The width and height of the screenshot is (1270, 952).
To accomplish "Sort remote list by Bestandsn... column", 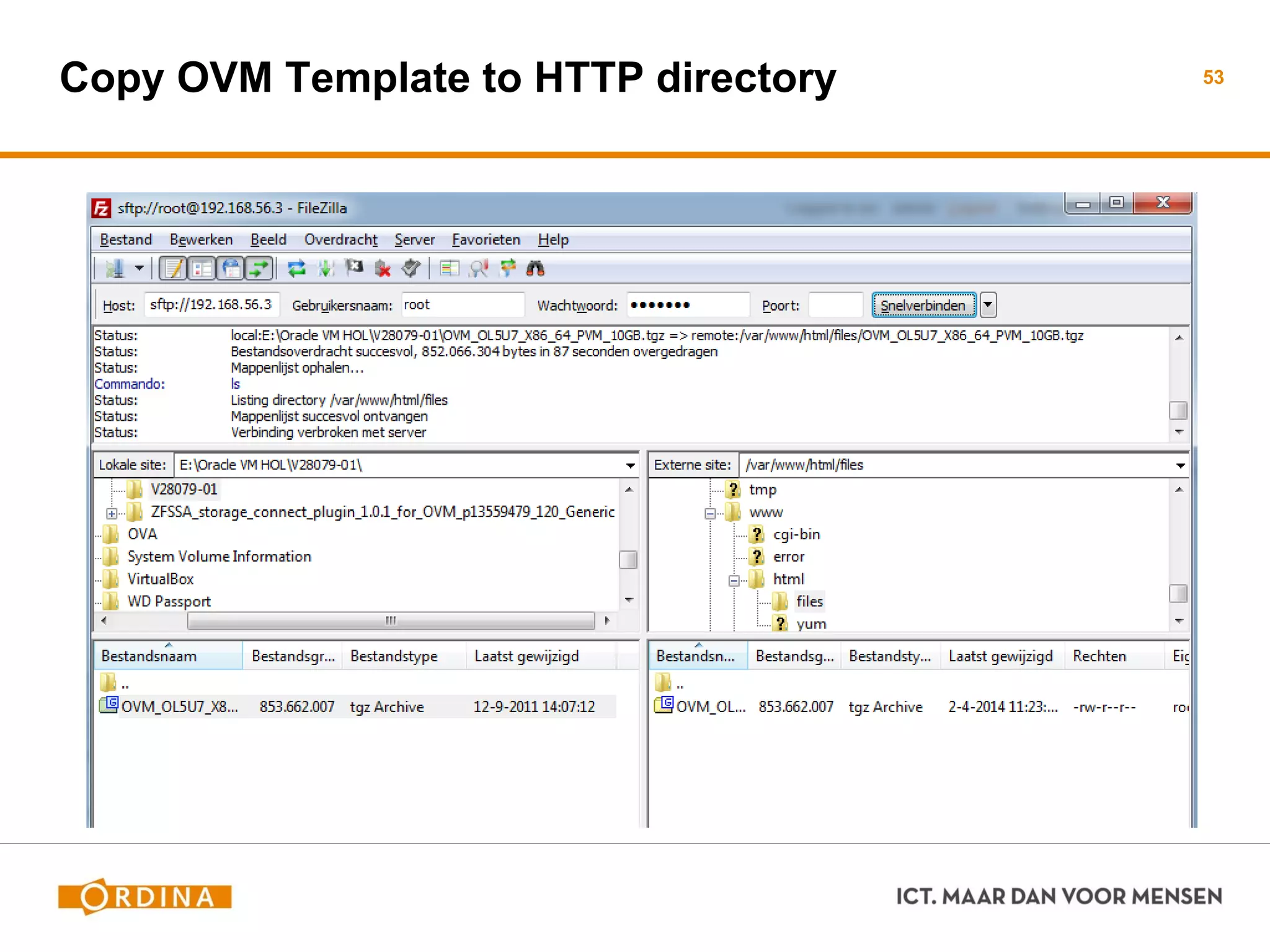I will click(x=698, y=656).
